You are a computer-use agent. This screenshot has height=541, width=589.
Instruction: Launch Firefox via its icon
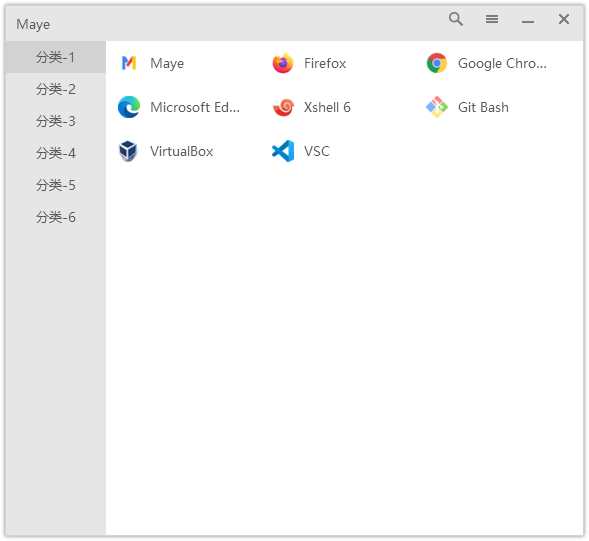(x=283, y=63)
